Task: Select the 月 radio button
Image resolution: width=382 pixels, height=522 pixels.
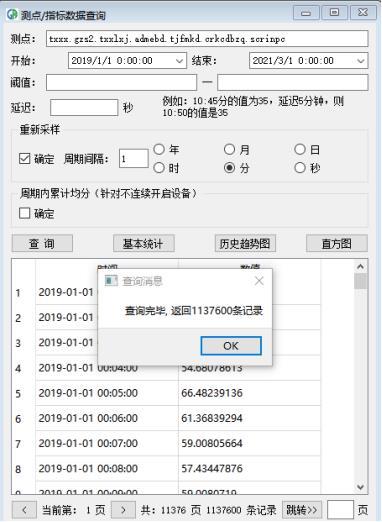Action: 229,149
